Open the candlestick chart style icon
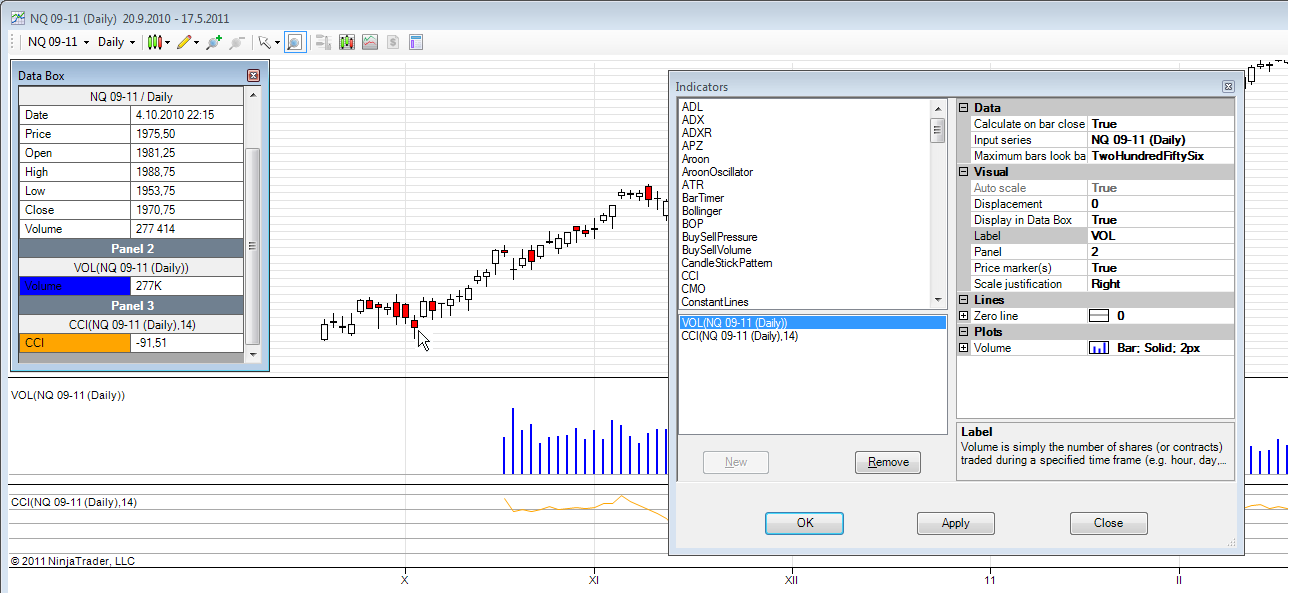1295x593 pixels. click(x=155, y=42)
